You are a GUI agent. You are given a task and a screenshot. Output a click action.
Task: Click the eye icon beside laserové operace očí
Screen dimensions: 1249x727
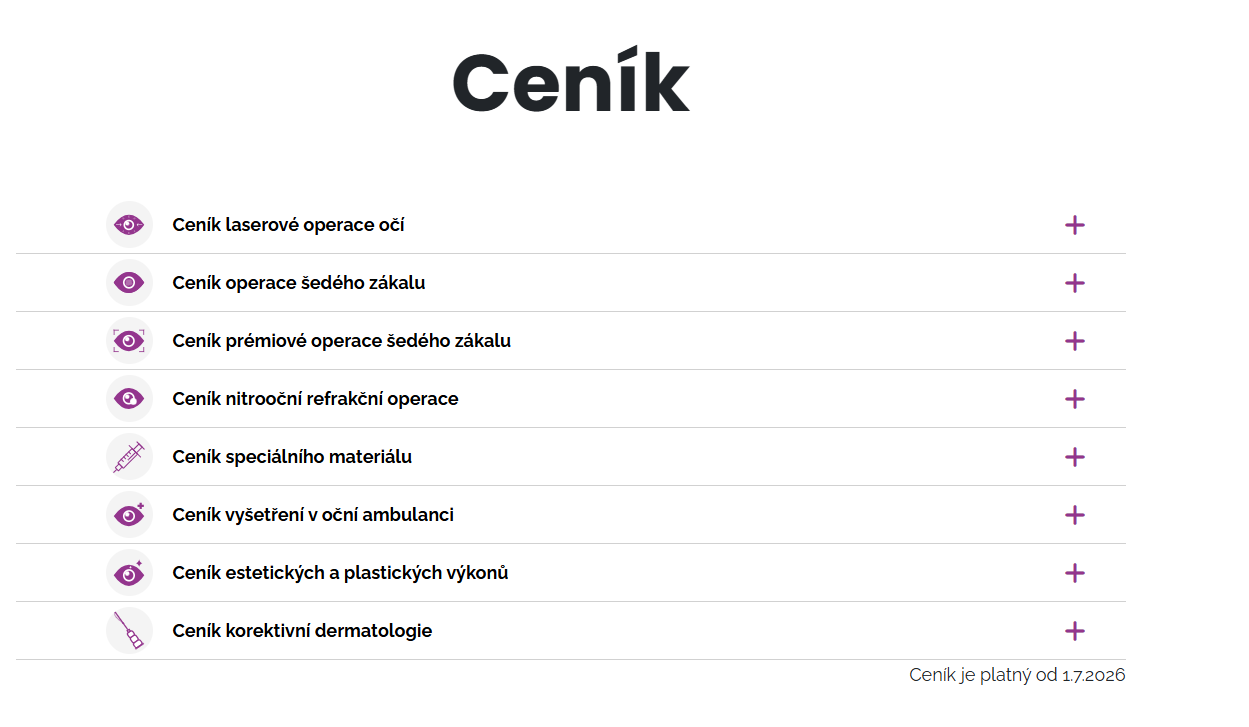[129, 225]
